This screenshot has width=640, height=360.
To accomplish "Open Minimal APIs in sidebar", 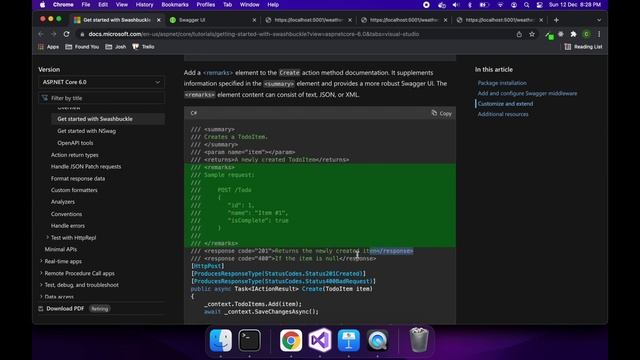I will 60,249.
